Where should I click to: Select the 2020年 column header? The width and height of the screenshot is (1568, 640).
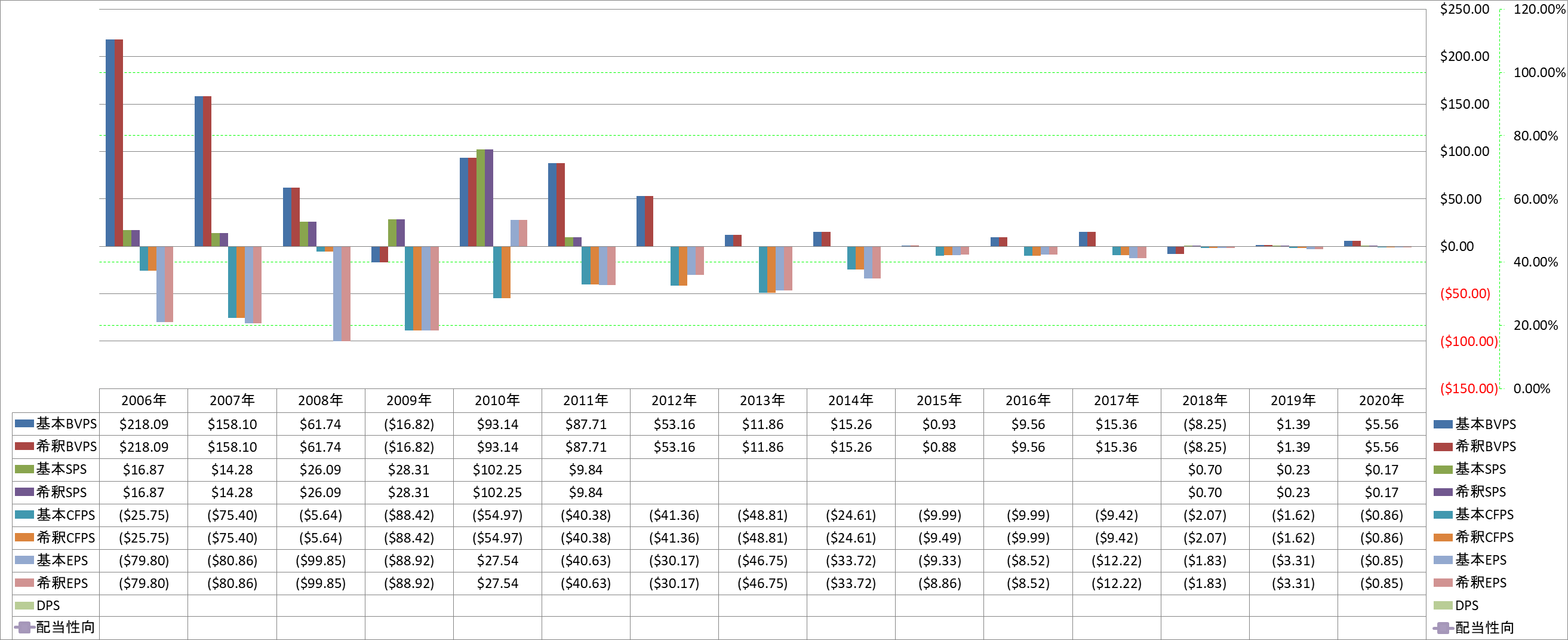pos(1382,400)
